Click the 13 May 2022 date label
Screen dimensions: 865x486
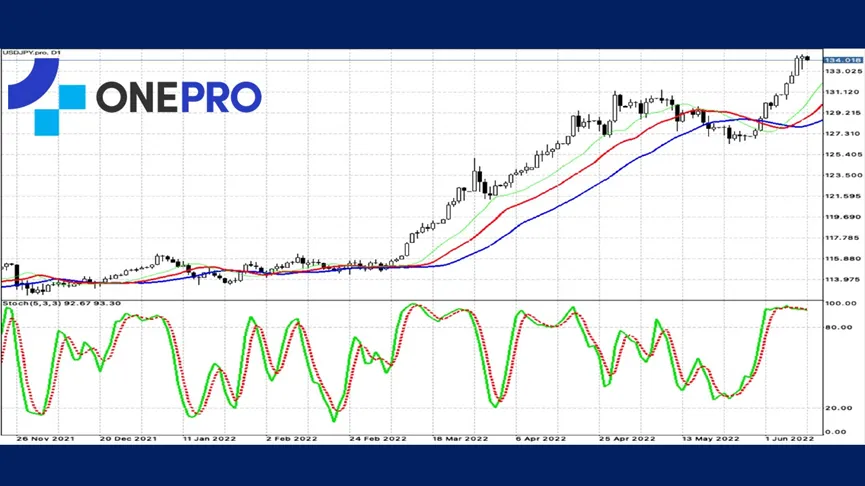tap(711, 439)
